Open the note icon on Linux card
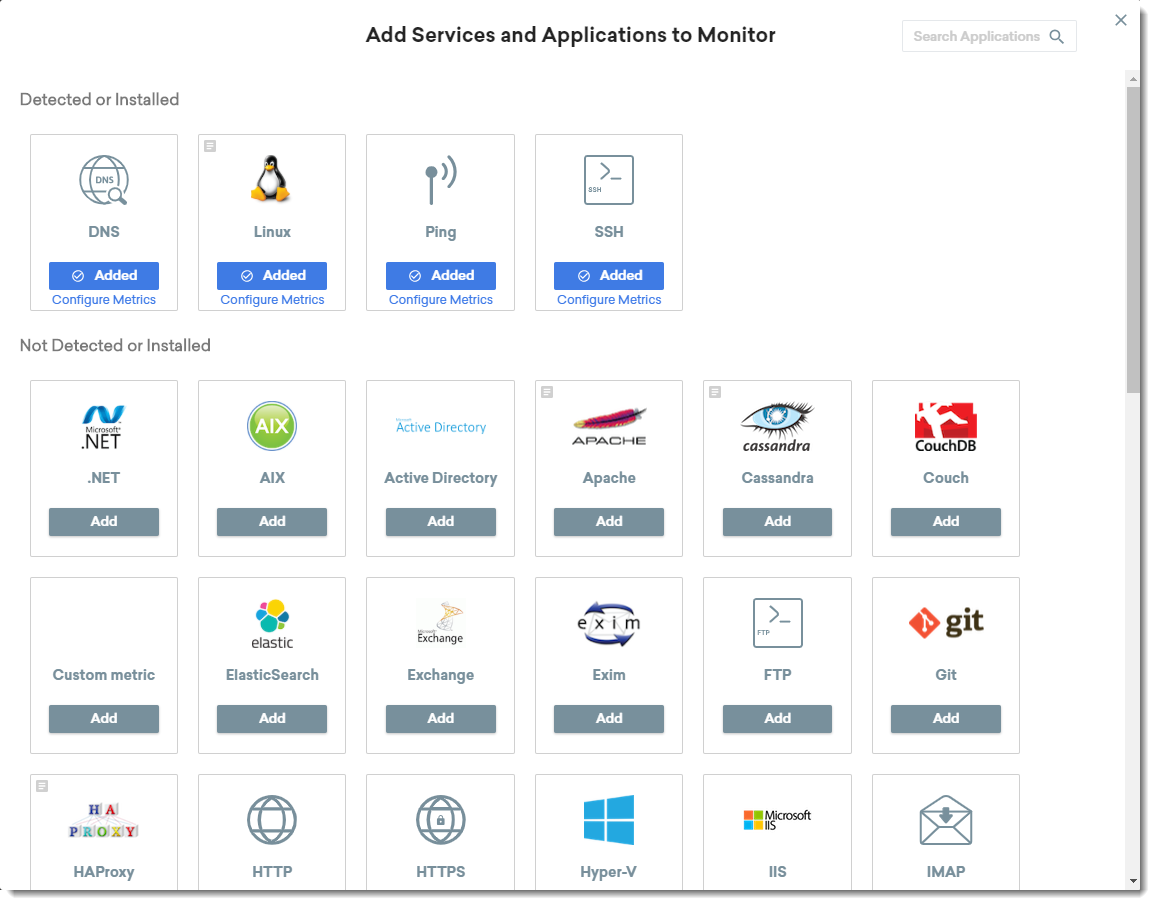The image size is (1155, 905). click(210, 146)
